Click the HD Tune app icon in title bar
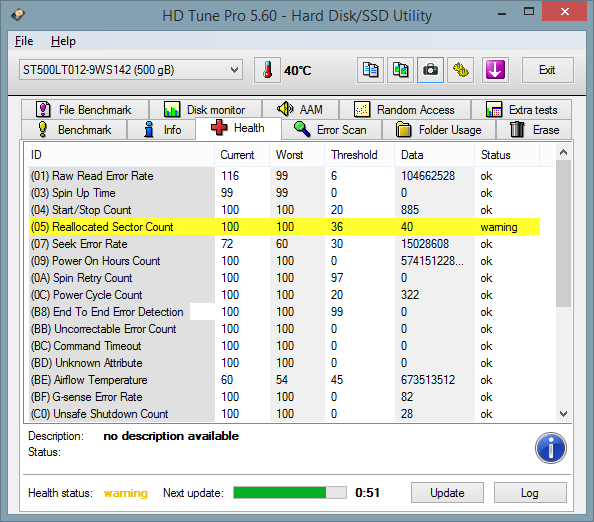This screenshot has height=522, width=594. 18,15
